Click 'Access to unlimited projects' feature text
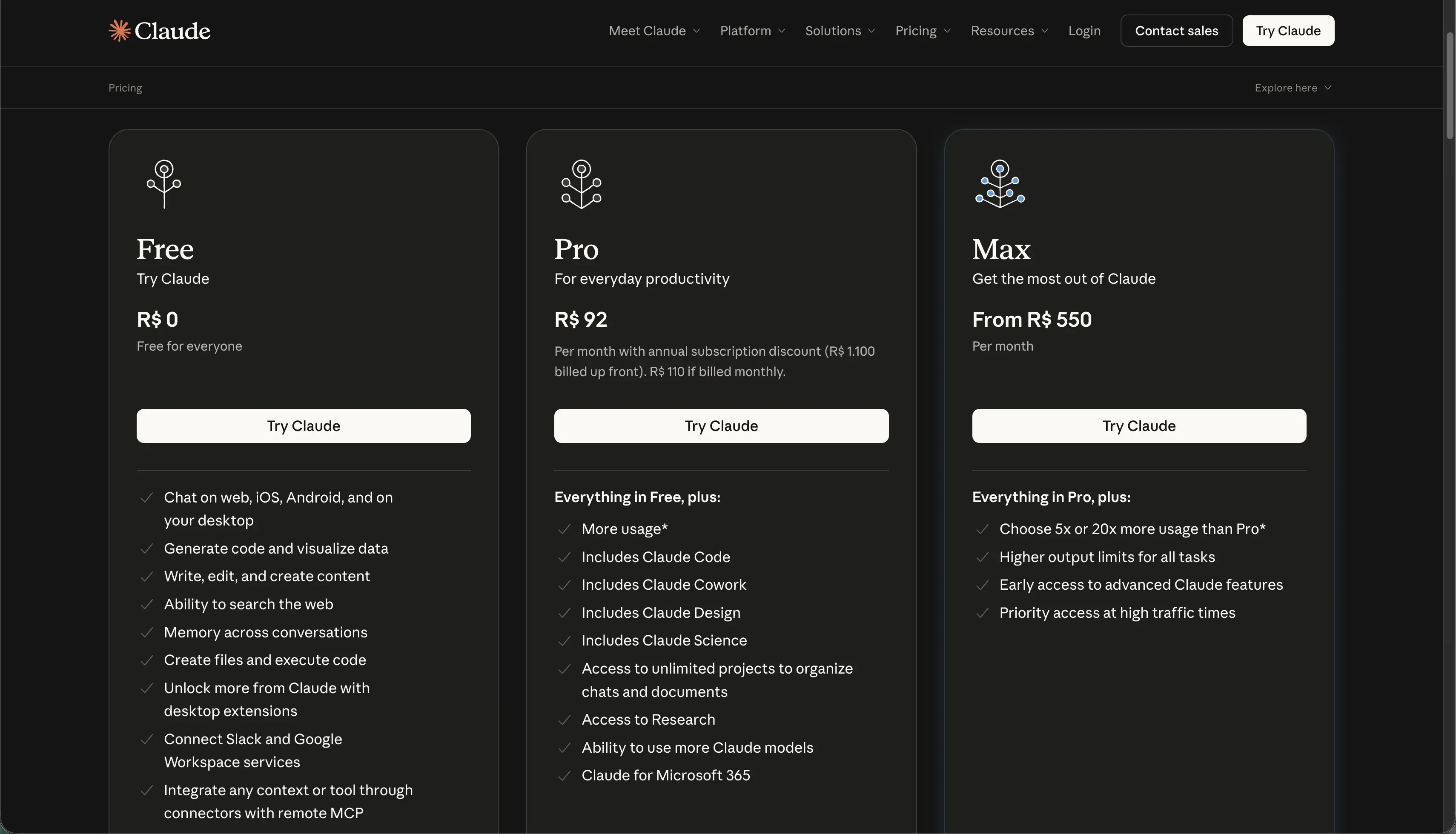Image resolution: width=1456 pixels, height=834 pixels. coord(717,680)
